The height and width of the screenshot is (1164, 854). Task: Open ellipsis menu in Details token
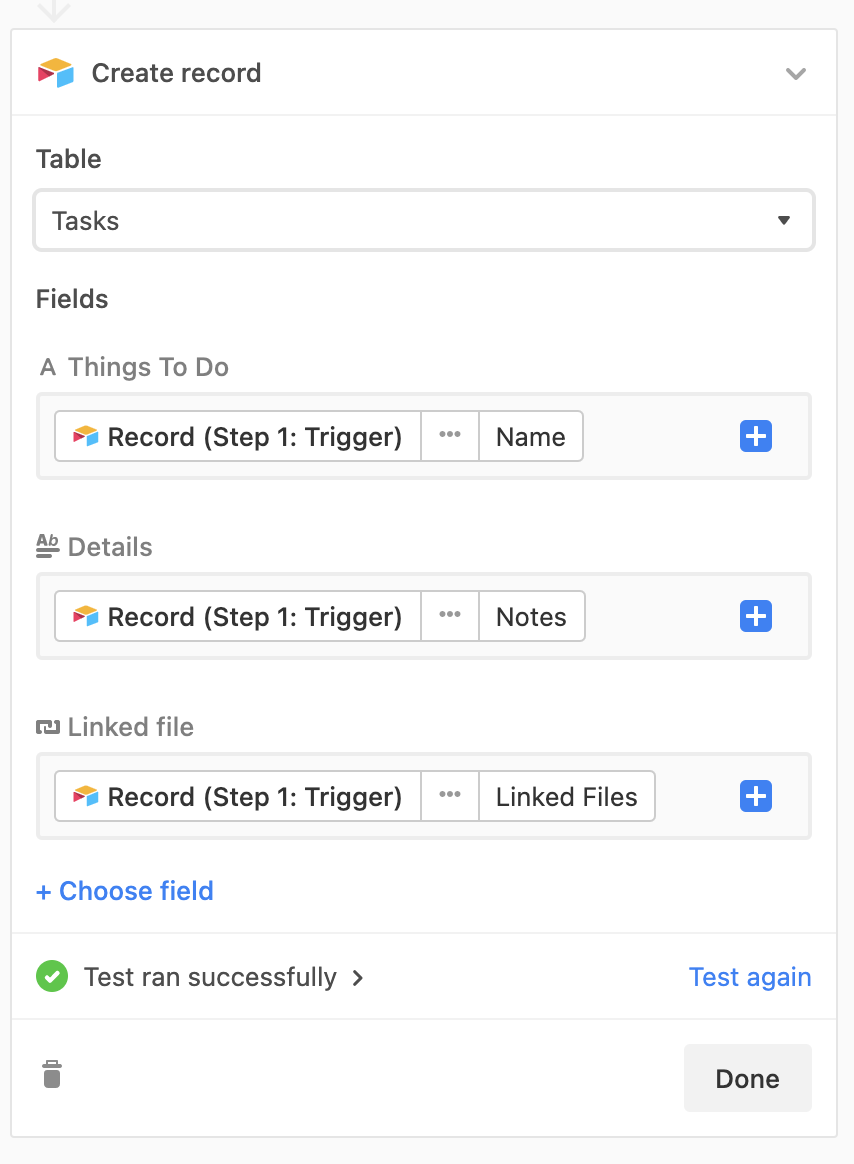(x=450, y=616)
